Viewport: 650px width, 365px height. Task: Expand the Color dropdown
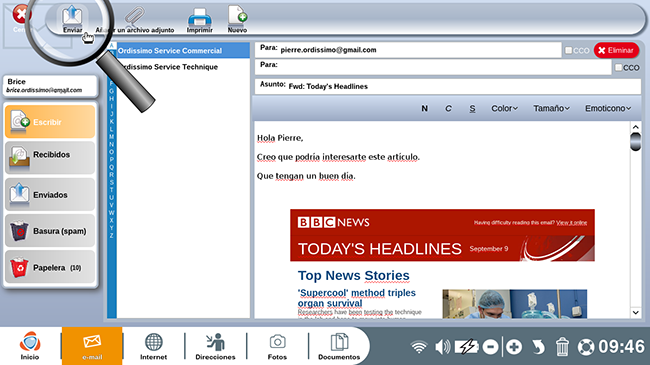pyautogui.click(x=504, y=108)
